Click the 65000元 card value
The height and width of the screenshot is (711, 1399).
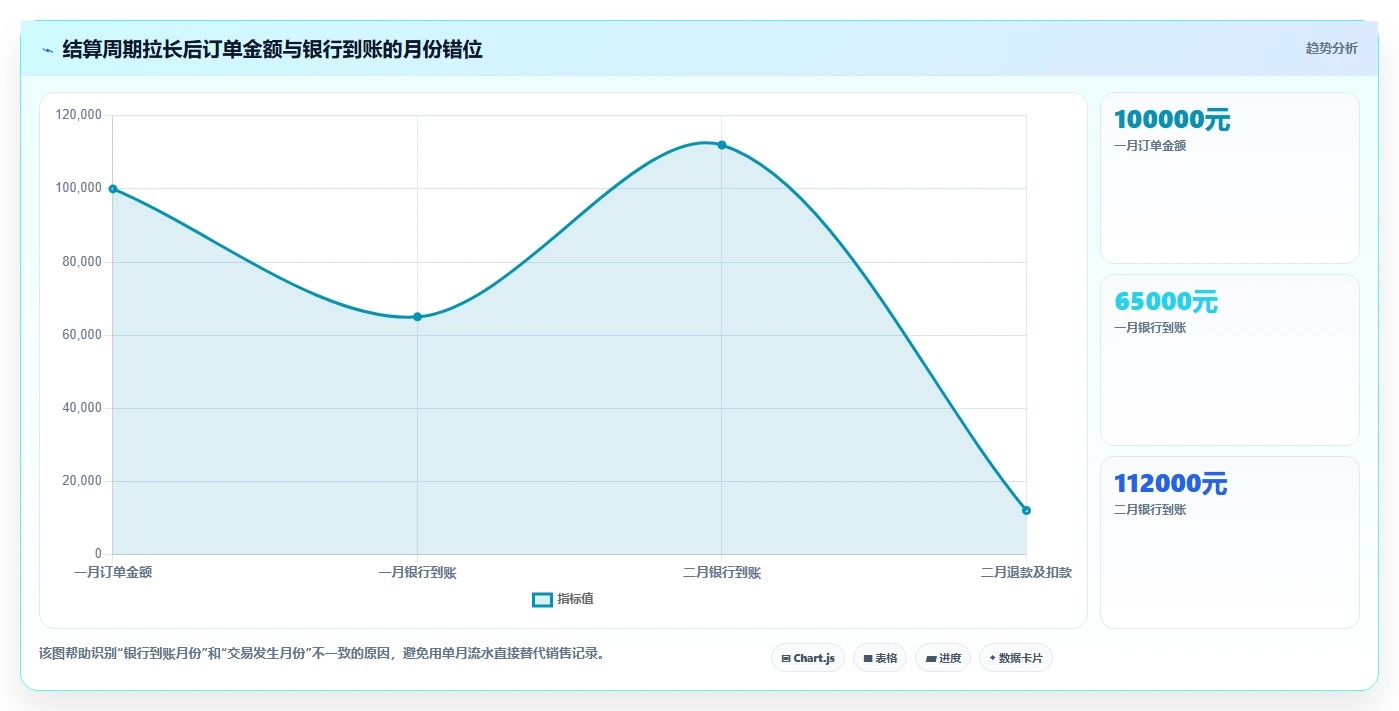(x=1166, y=302)
